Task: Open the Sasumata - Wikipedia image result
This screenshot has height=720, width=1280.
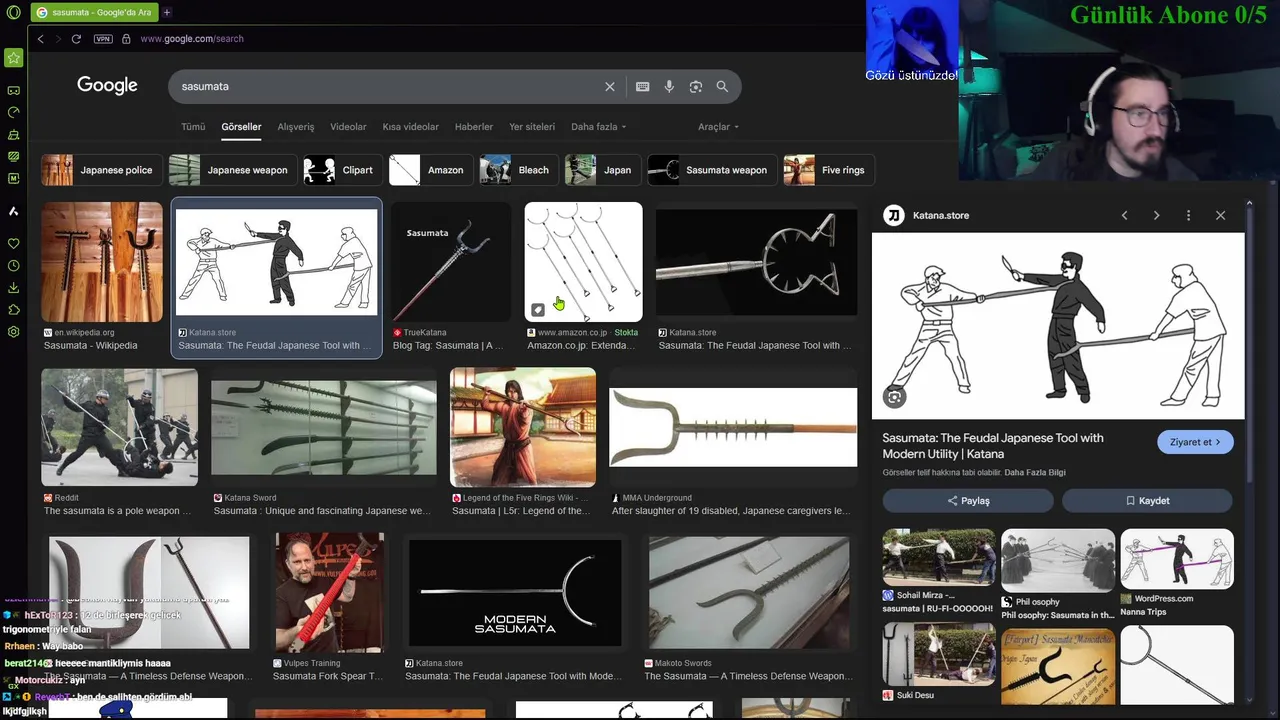Action: click(102, 262)
